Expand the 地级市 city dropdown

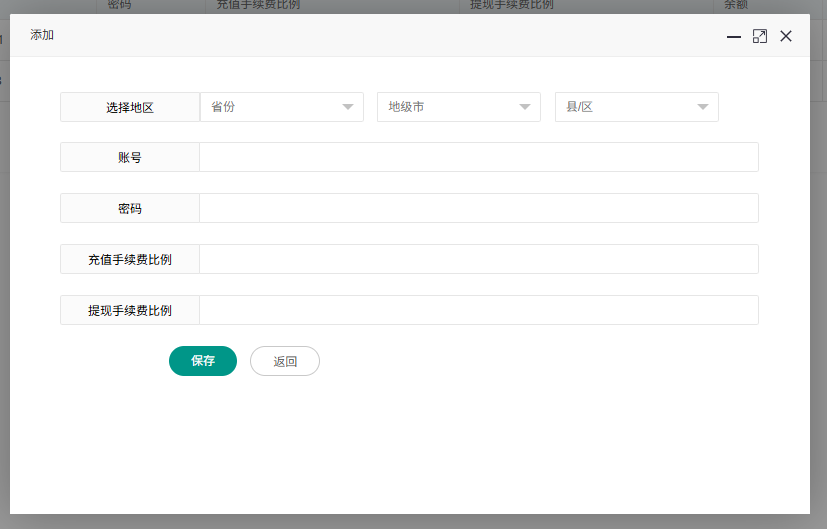(x=459, y=107)
